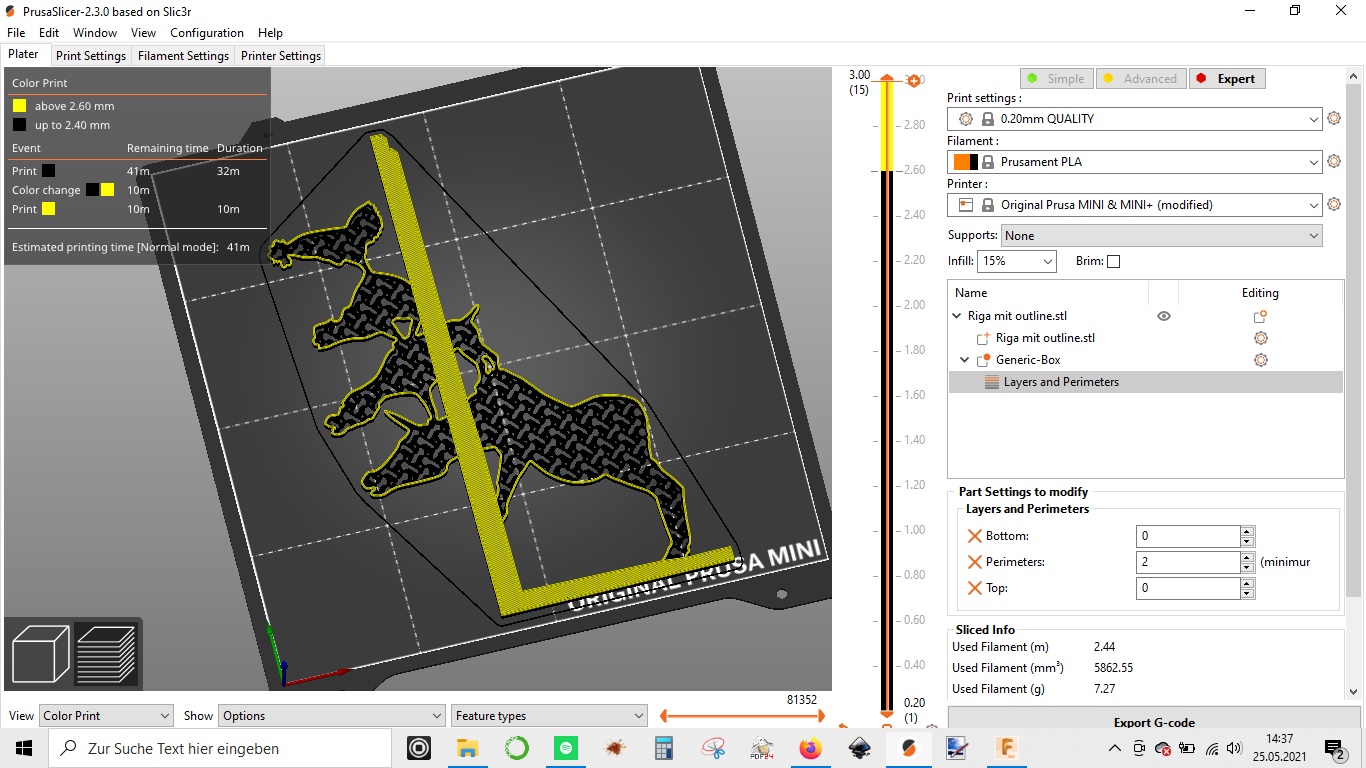This screenshot has width=1366, height=768.
Task: Click the Top layers input field
Action: [1189, 588]
